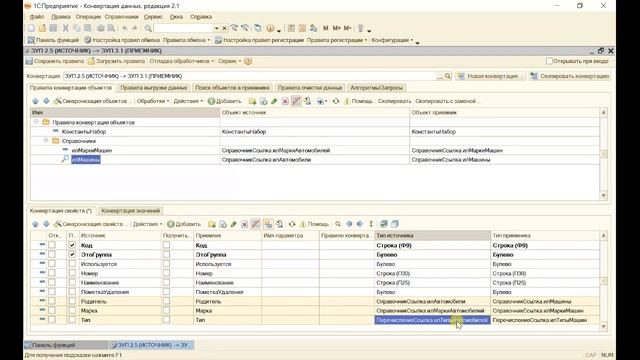Toggle Отключить checkbox in ПометкаУдаления row
The width and height of the screenshot is (640, 360).
click(x=51, y=292)
